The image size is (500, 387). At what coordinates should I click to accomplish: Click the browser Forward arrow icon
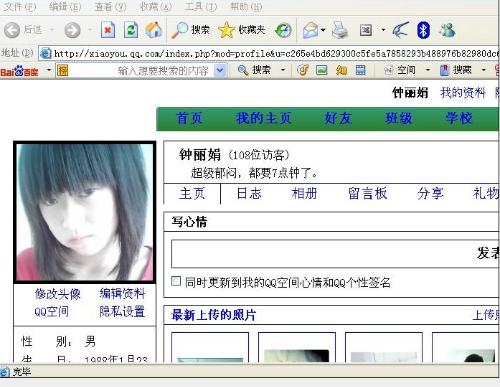pos(72,30)
